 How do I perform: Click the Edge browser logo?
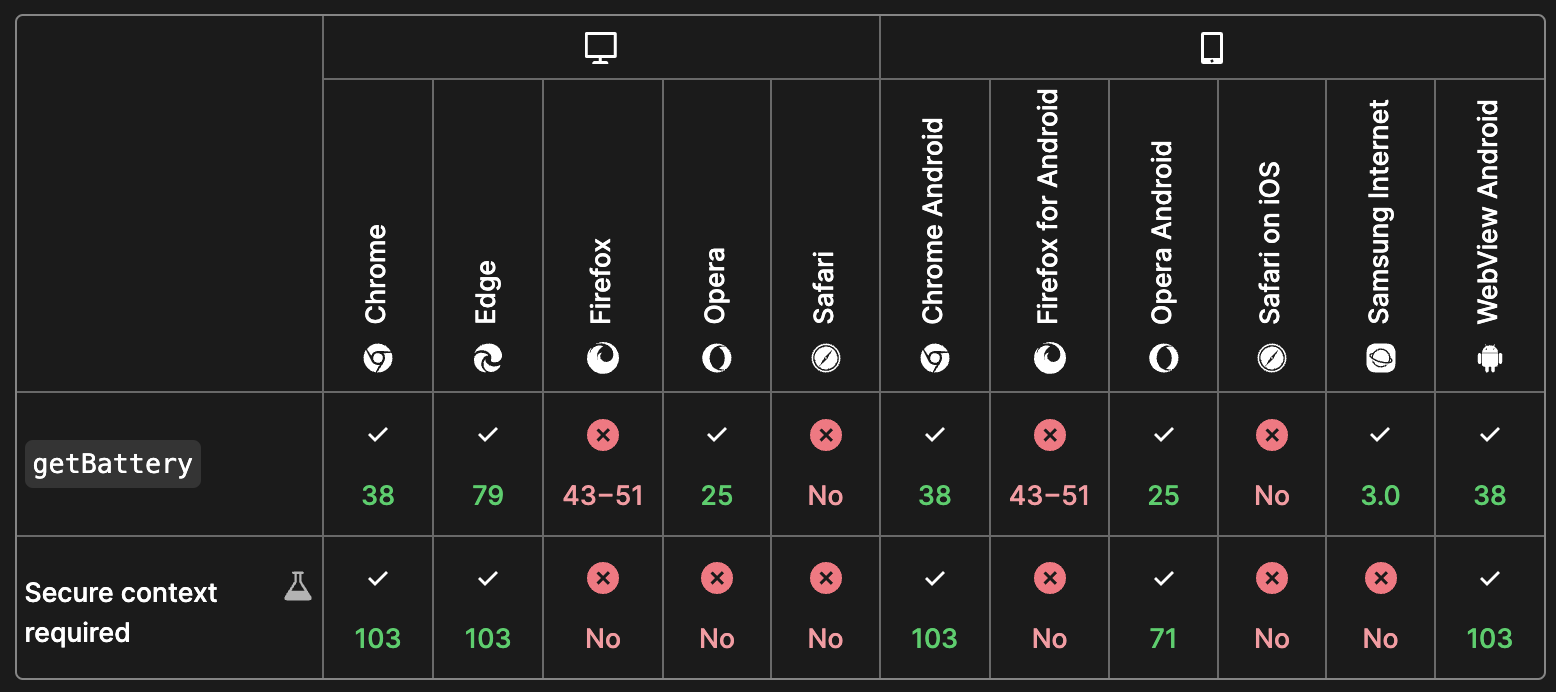(487, 358)
